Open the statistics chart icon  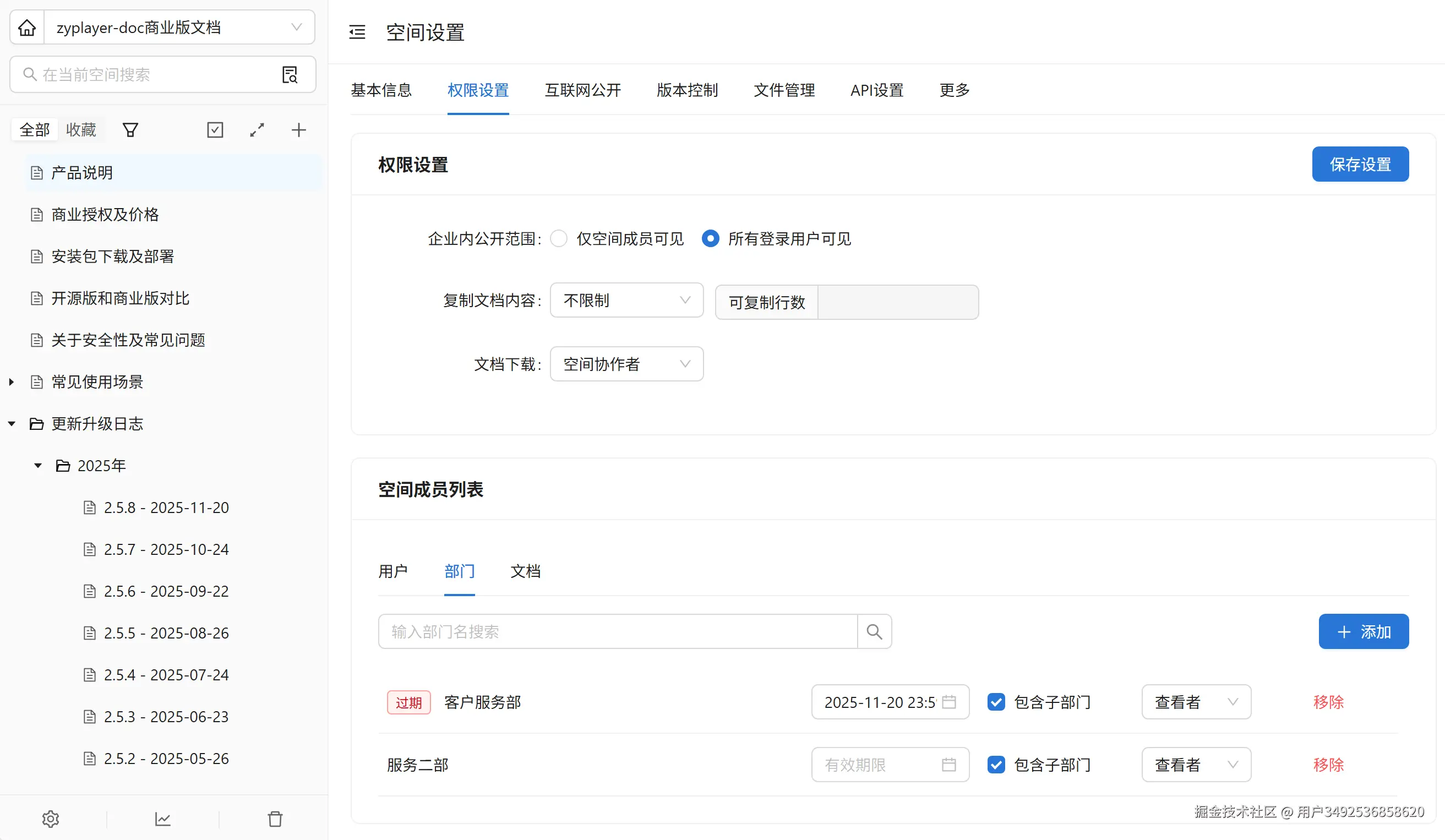[163, 819]
